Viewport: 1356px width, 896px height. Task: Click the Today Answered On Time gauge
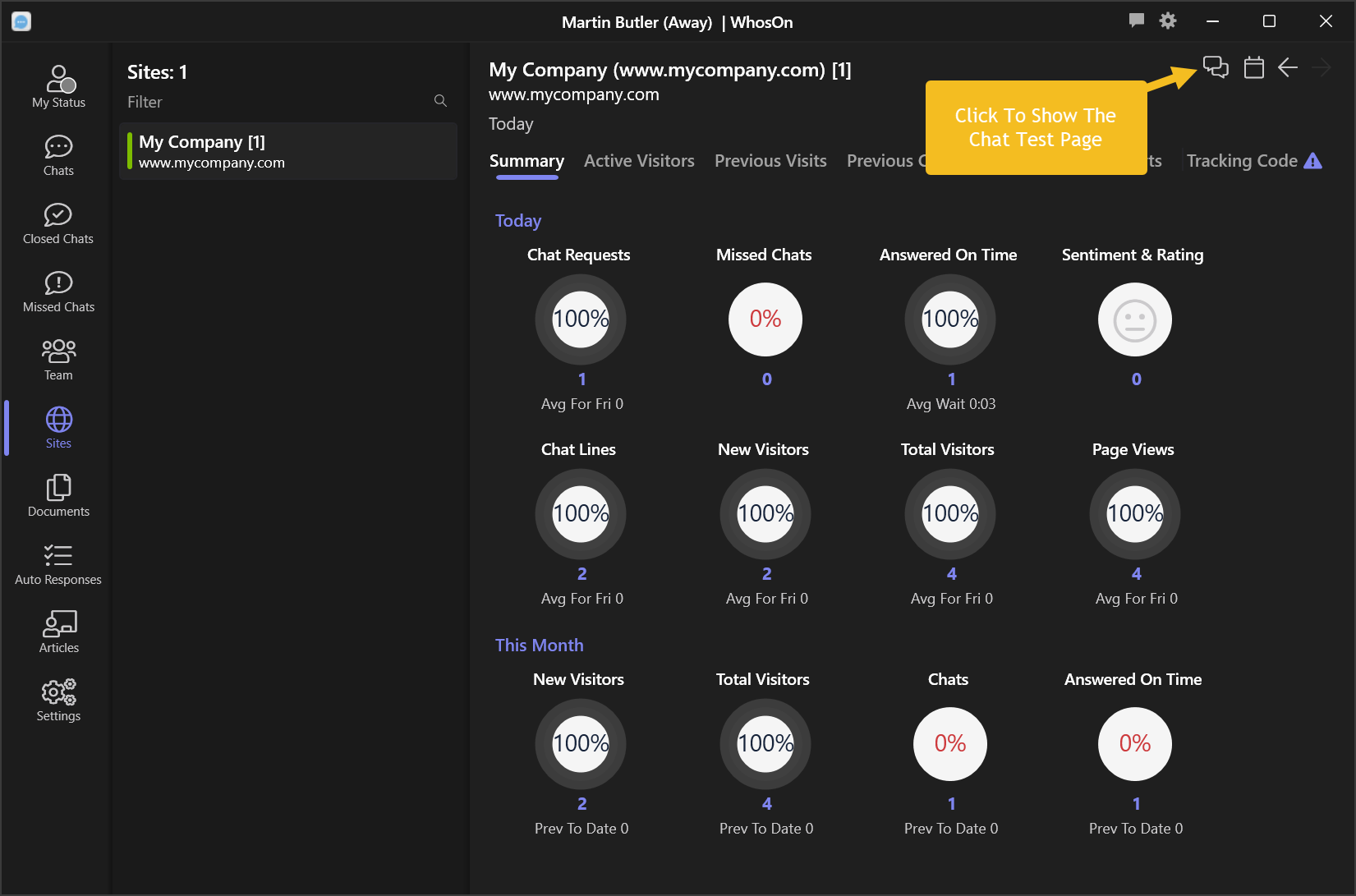pos(950,319)
